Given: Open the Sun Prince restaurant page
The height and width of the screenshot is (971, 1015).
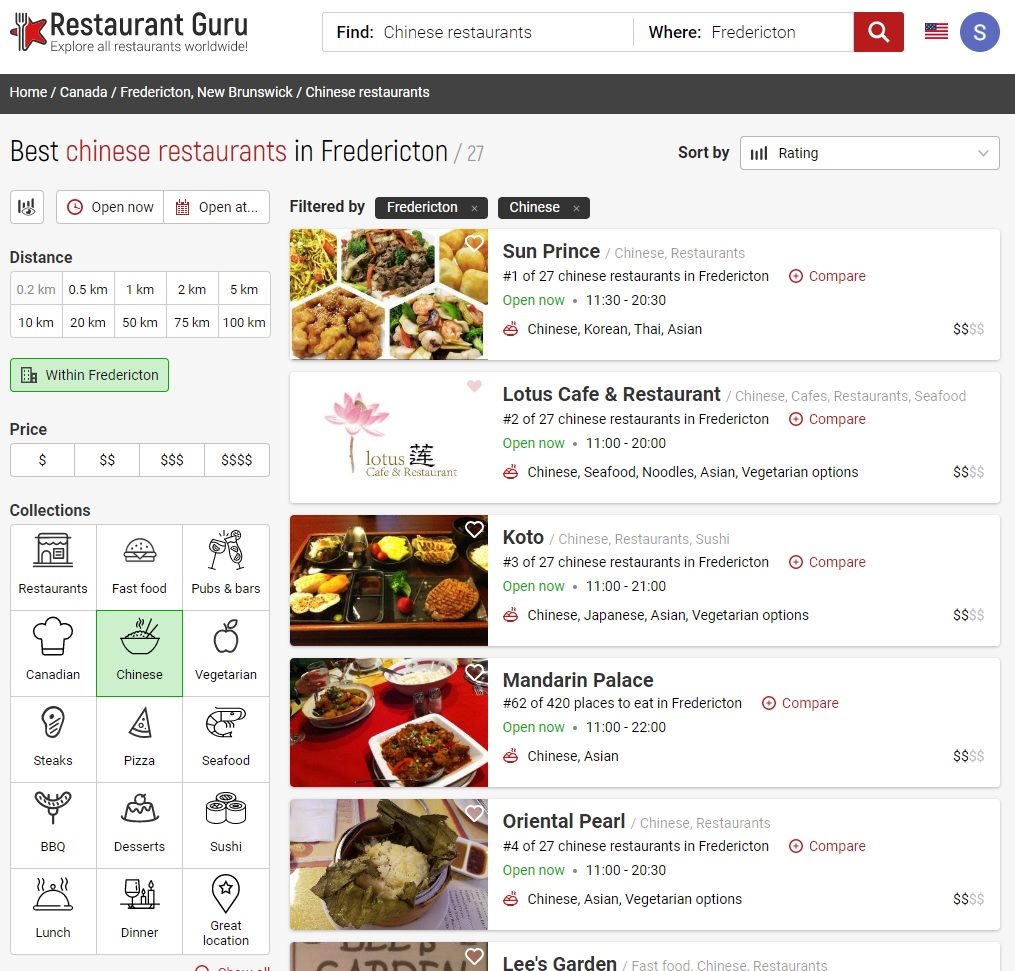Looking at the screenshot, I should [x=551, y=251].
